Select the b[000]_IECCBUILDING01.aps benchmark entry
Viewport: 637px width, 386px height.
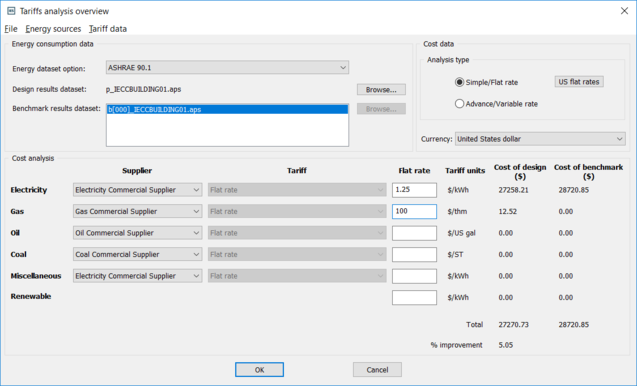228,109
